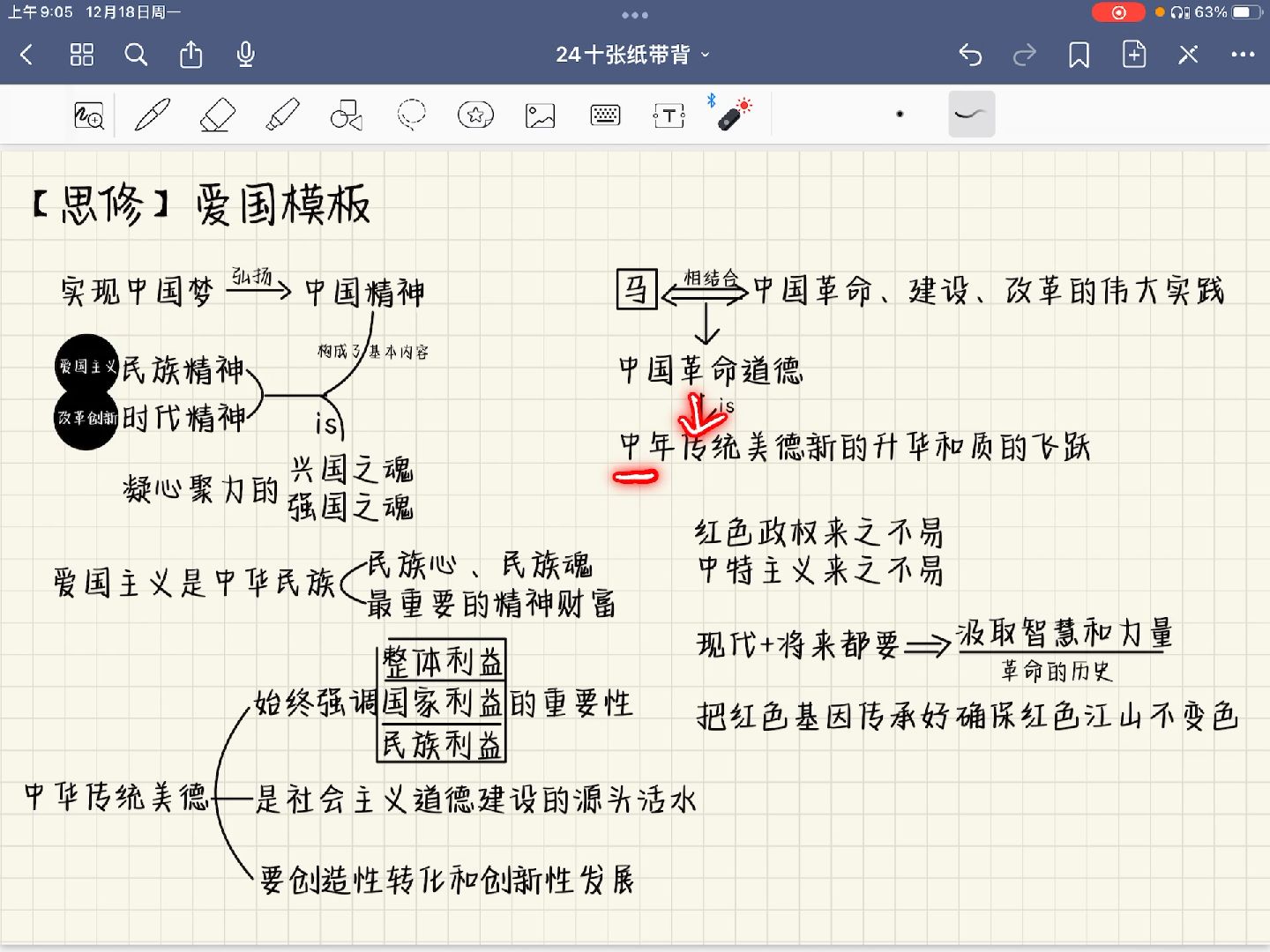Open search with the magnifier icon
The width and height of the screenshot is (1270, 952).
136,55
